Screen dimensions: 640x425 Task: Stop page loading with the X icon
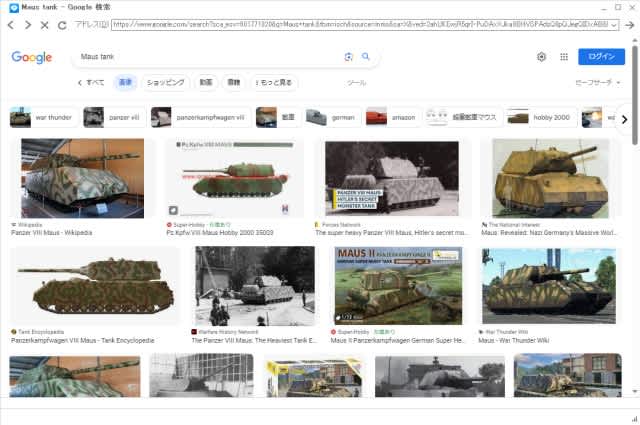pos(44,25)
